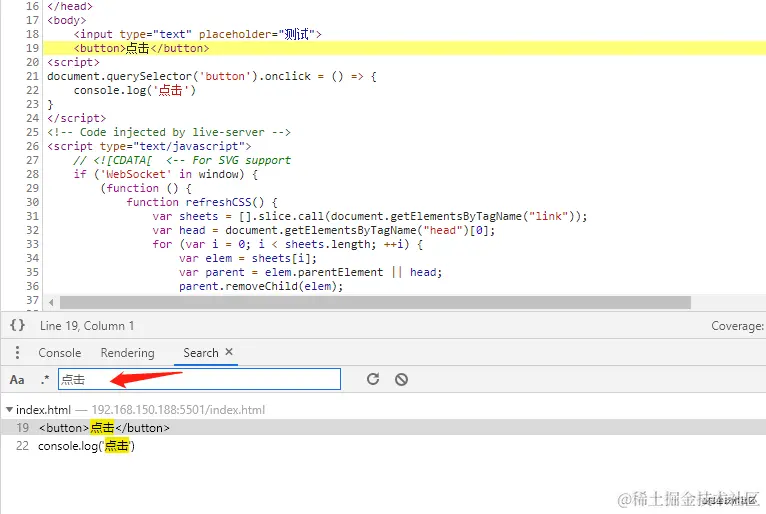The width and height of the screenshot is (766, 514).
Task: Refresh the search results
Action: [x=373, y=379]
